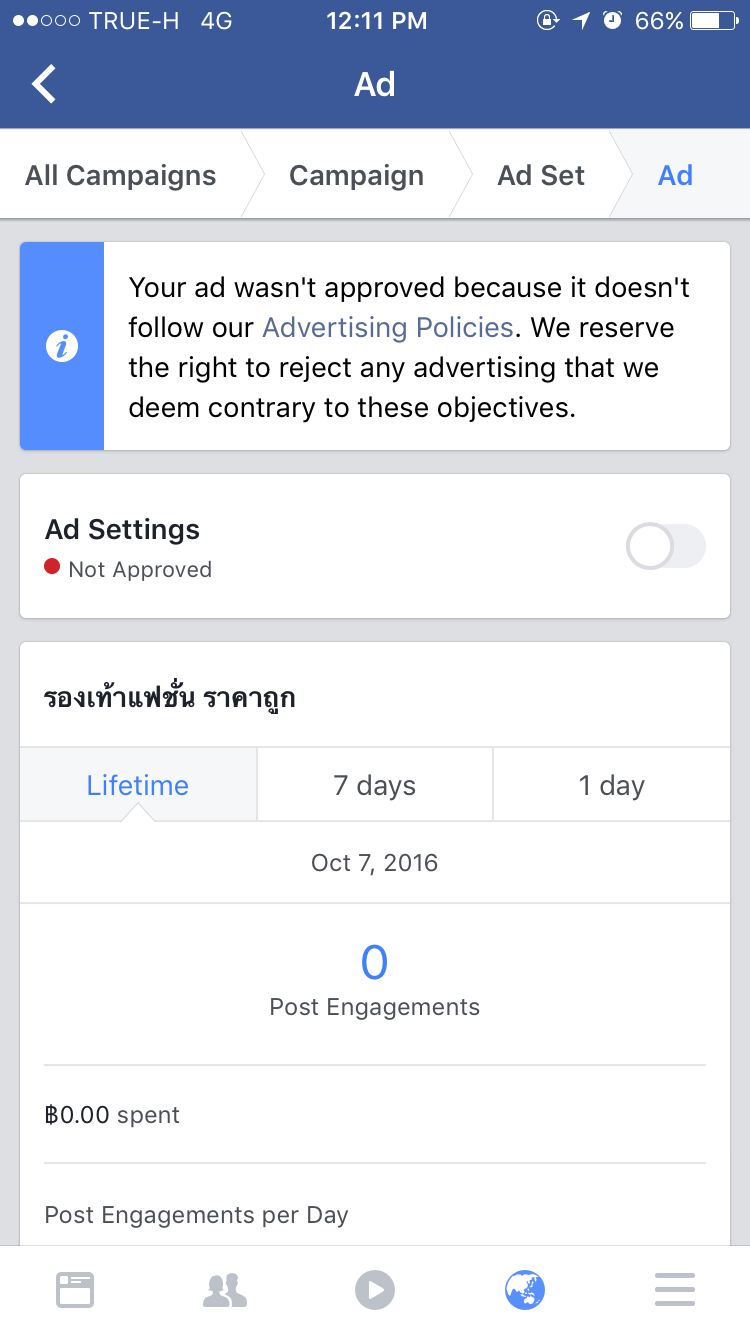Image resolution: width=750 pixels, height=1334 pixels.
Task: Open the Video play tab icon
Action: pos(375,1289)
